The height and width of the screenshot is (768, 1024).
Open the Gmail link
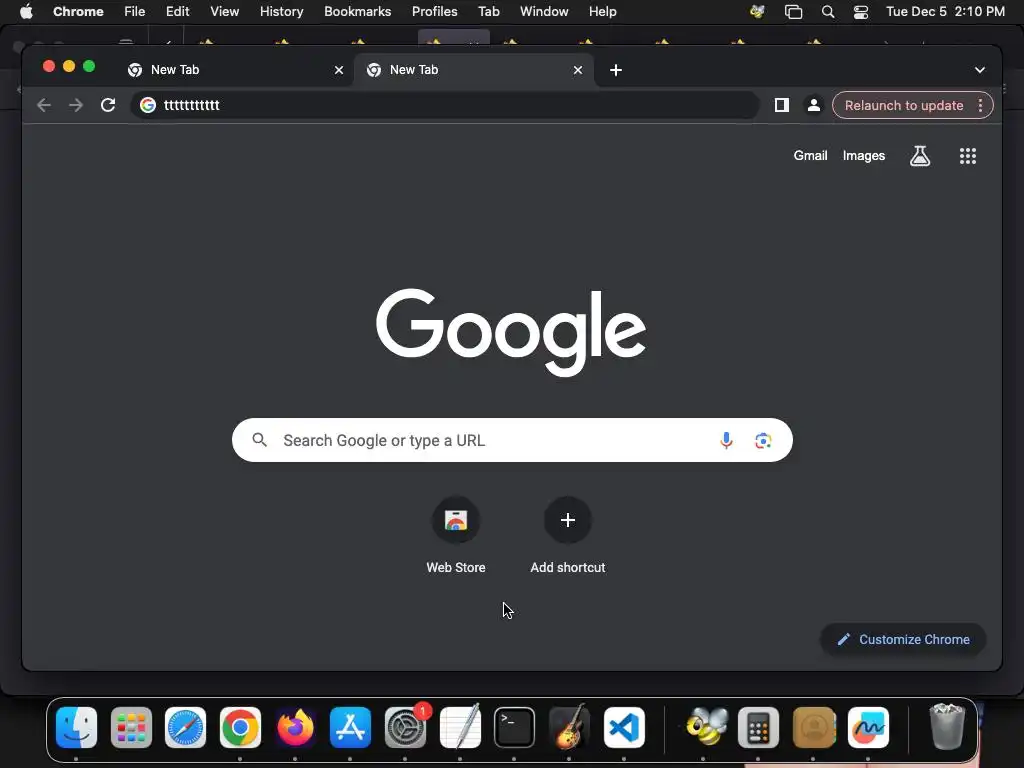[x=810, y=155]
